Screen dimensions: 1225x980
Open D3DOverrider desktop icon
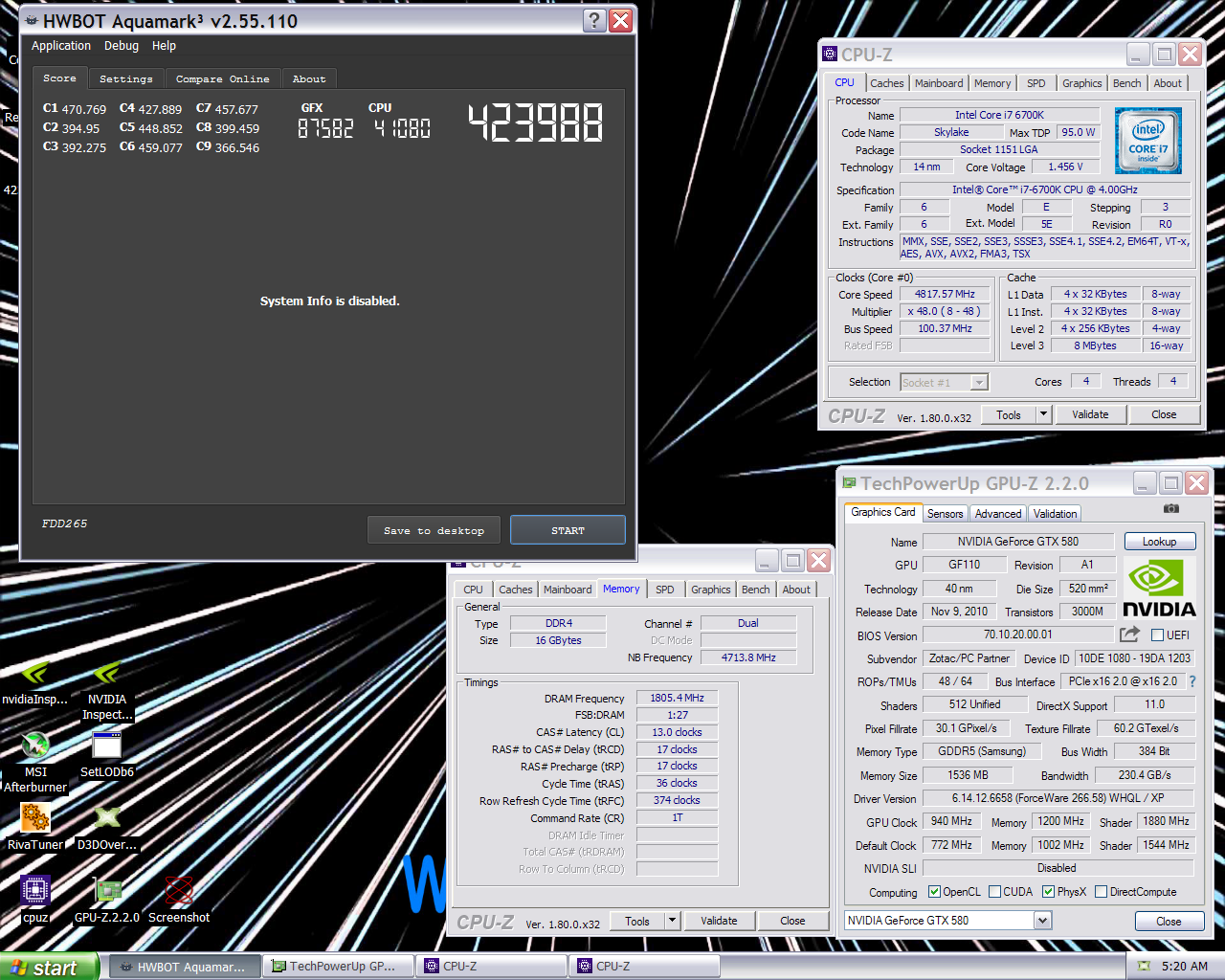107,827
